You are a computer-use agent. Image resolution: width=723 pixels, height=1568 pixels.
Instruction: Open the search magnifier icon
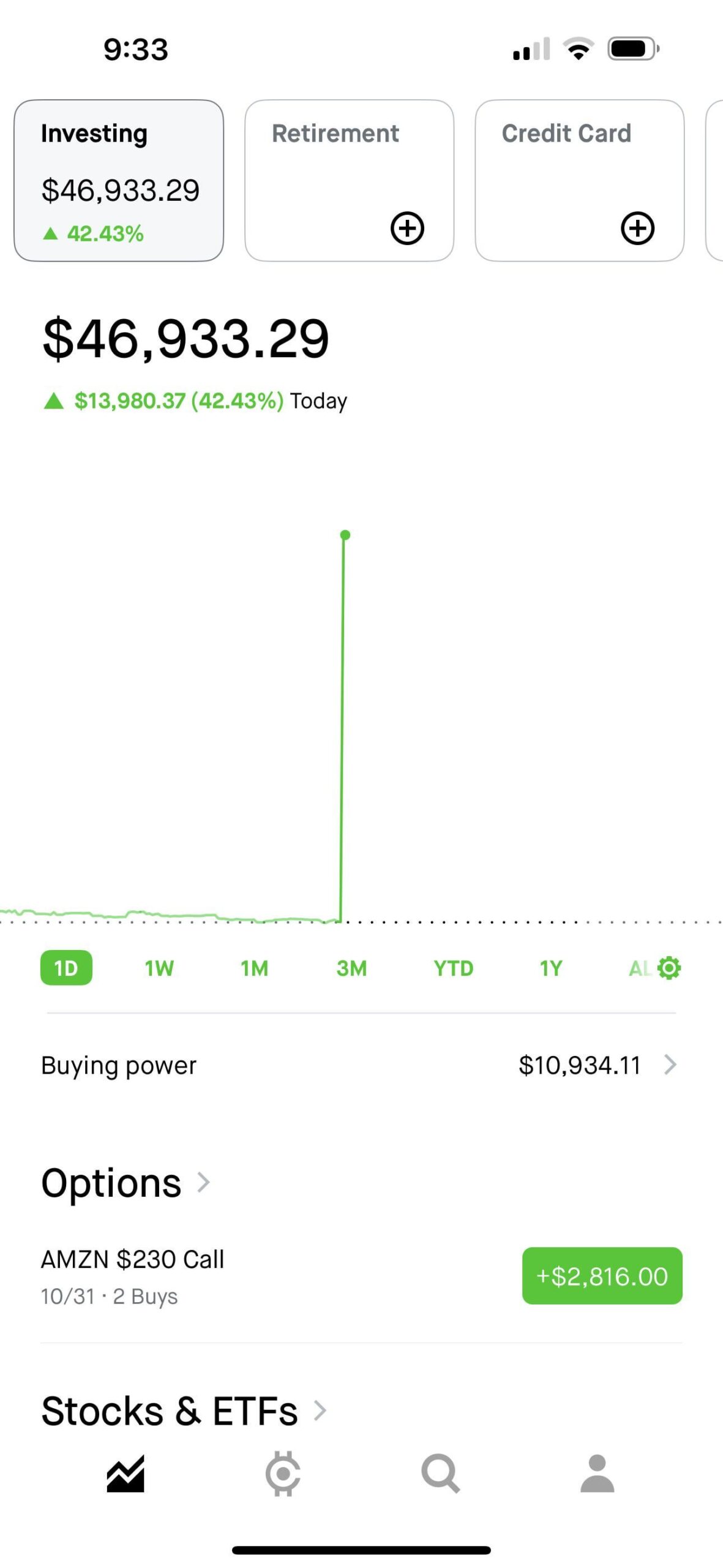coord(440,1473)
